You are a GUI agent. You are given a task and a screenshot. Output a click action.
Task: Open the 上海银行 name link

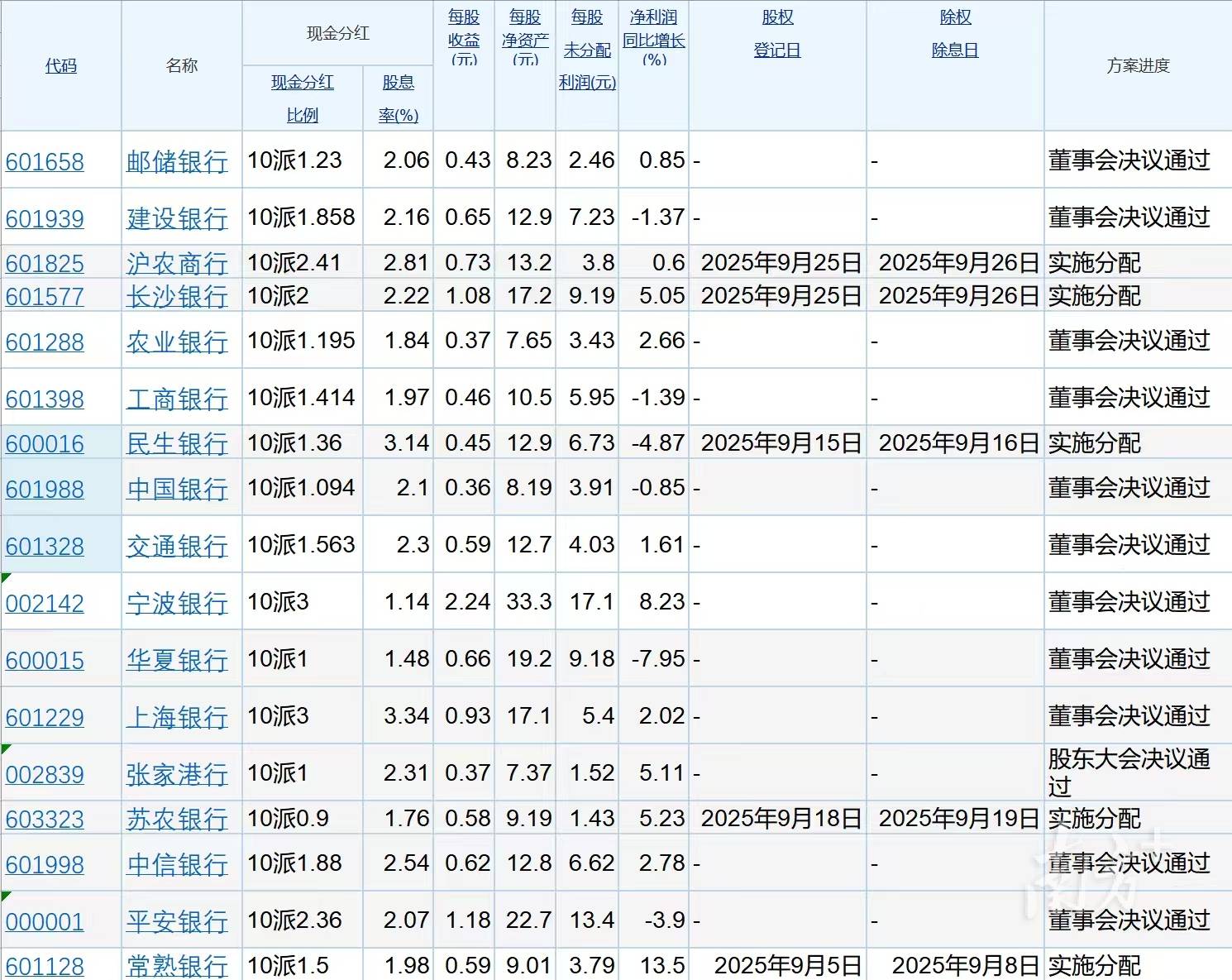coord(177,717)
